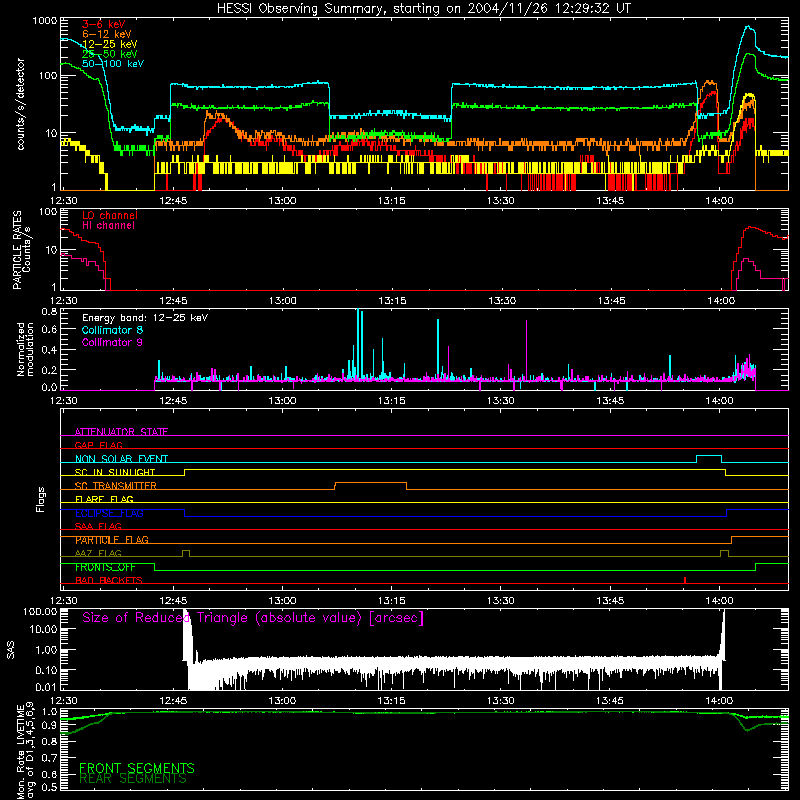Image resolution: width=800 pixels, height=800 pixels.
Task: Click the Size of Reduced Triangle title
Action: pyautogui.click(x=253, y=618)
